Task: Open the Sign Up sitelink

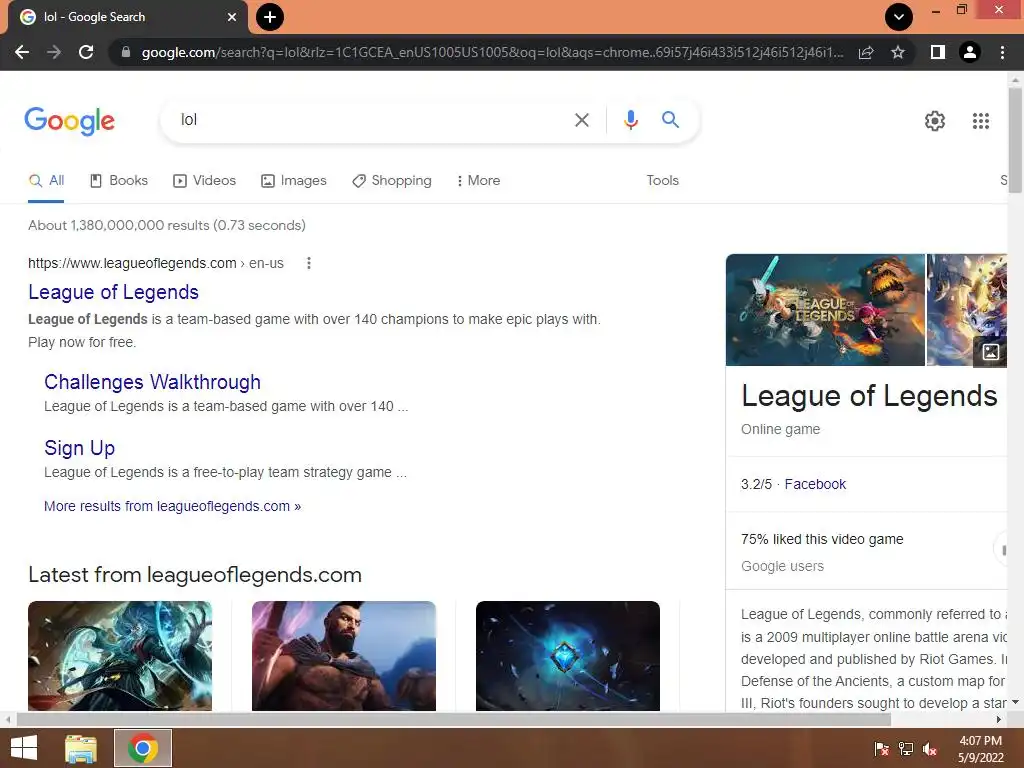Action: pyautogui.click(x=80, y=448)
